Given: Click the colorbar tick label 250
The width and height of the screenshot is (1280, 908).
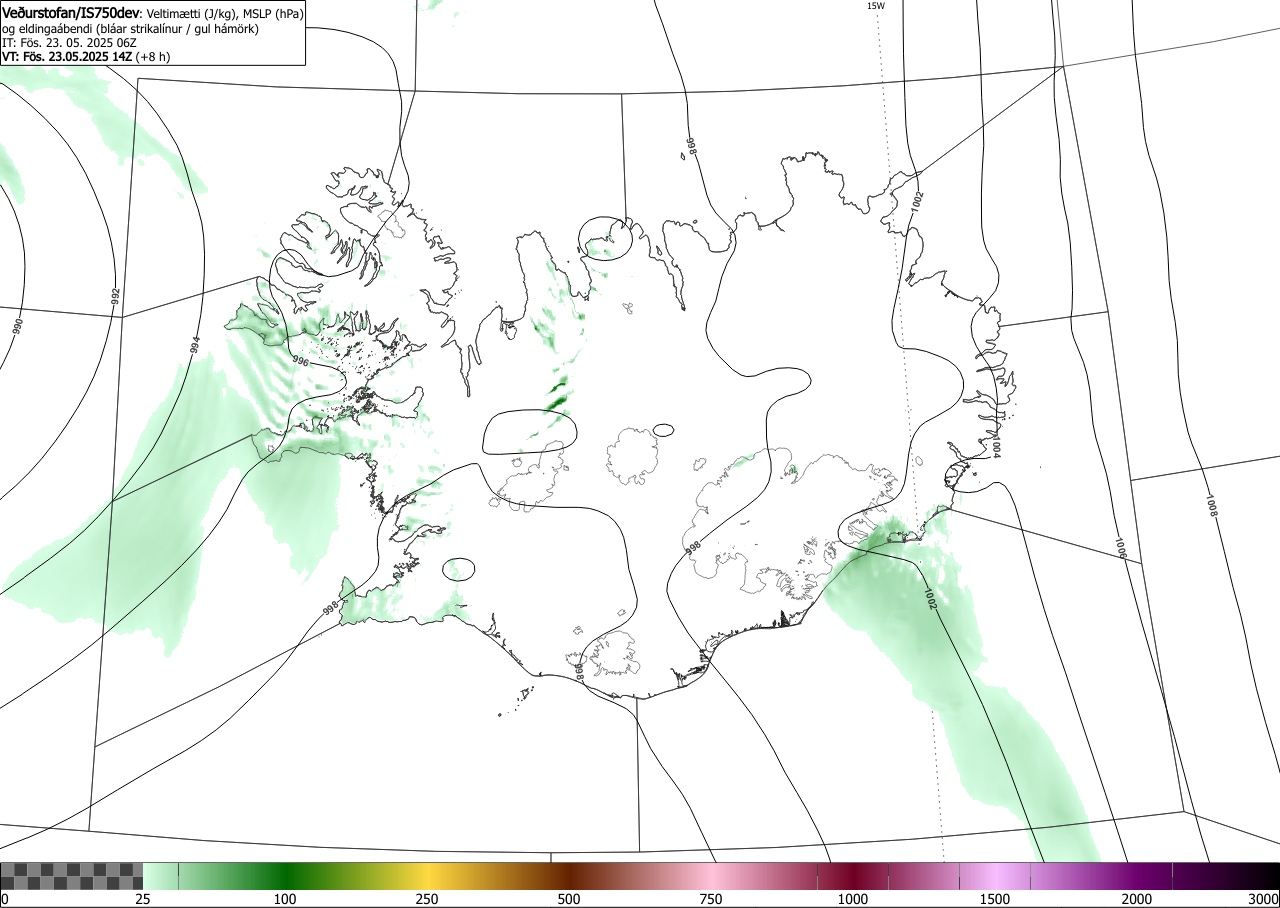Looking at the screenshot, I should pos(427,899).
